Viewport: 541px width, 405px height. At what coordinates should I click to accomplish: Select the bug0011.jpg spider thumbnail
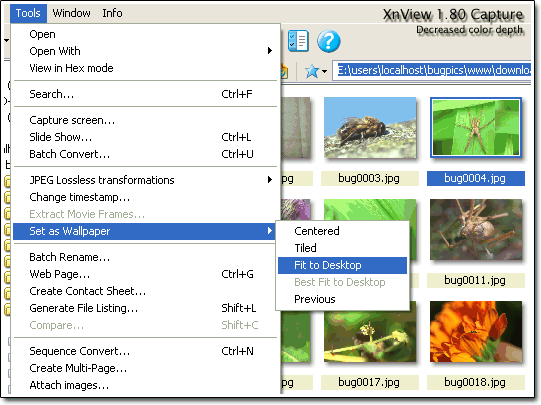point(476,229)
